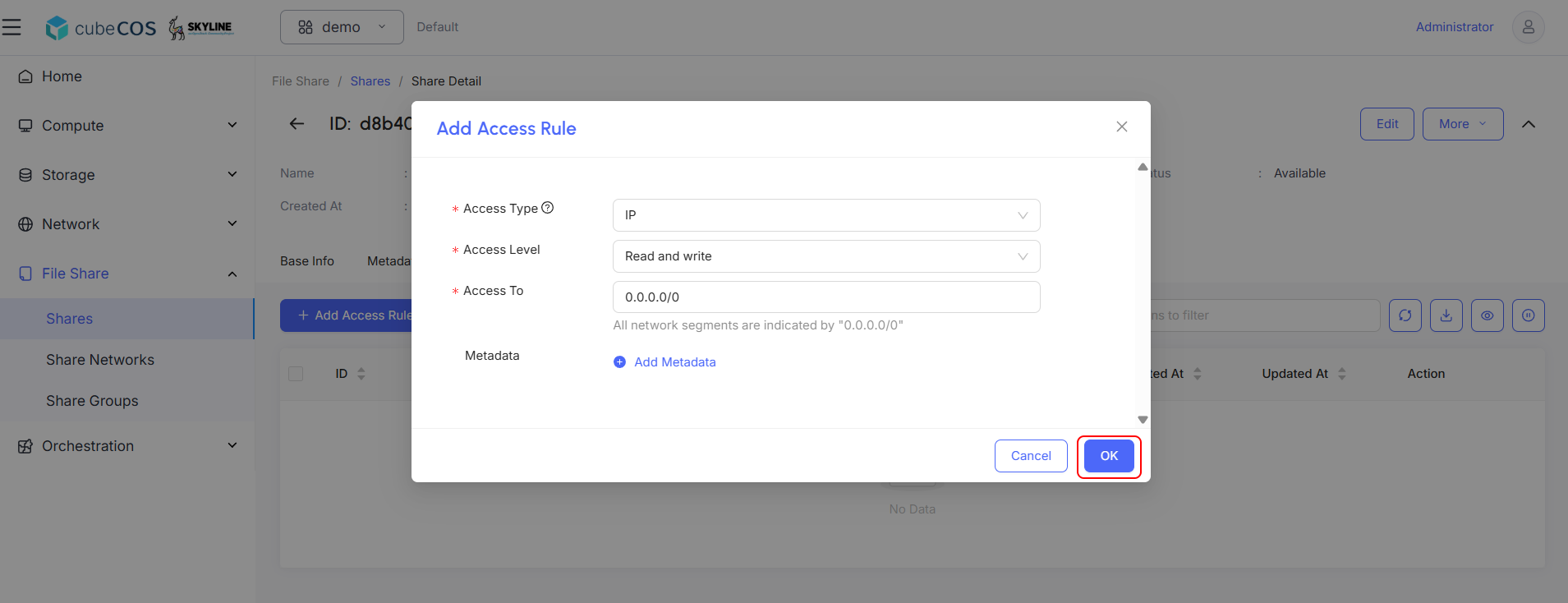The image size is (1568, 603).
Task: Open the user avatar icon
Action: 1528,27
